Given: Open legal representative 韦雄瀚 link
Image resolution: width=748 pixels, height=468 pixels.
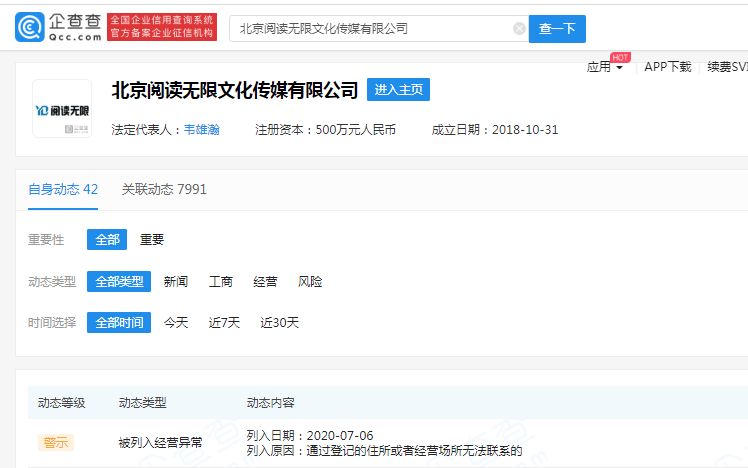Looking at the screenshot, I should coord(202,130).
